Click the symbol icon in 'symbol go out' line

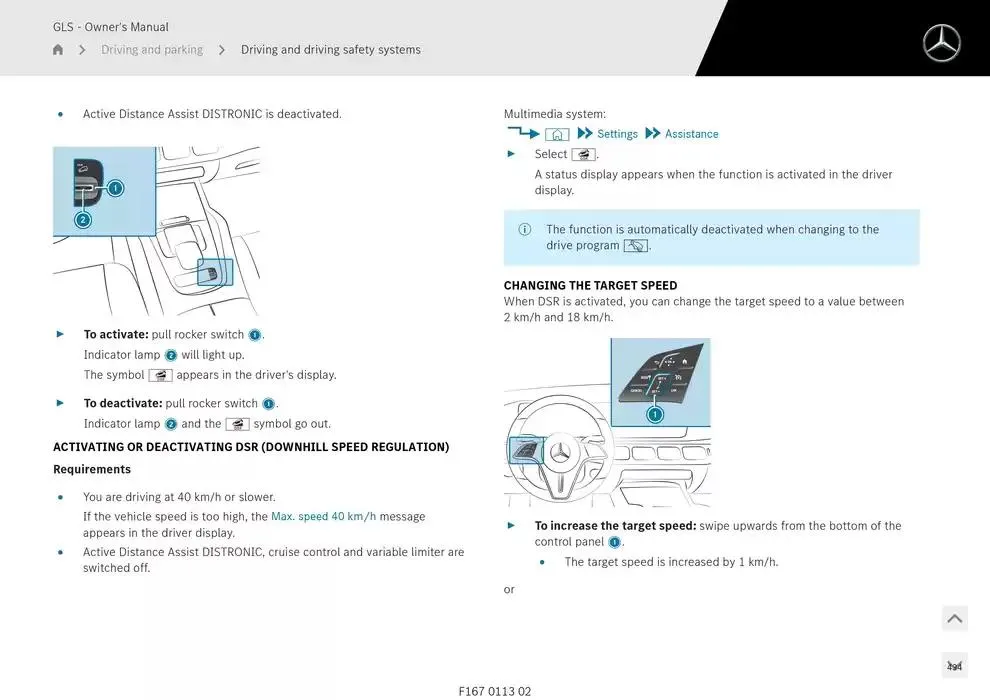[237, 424]
